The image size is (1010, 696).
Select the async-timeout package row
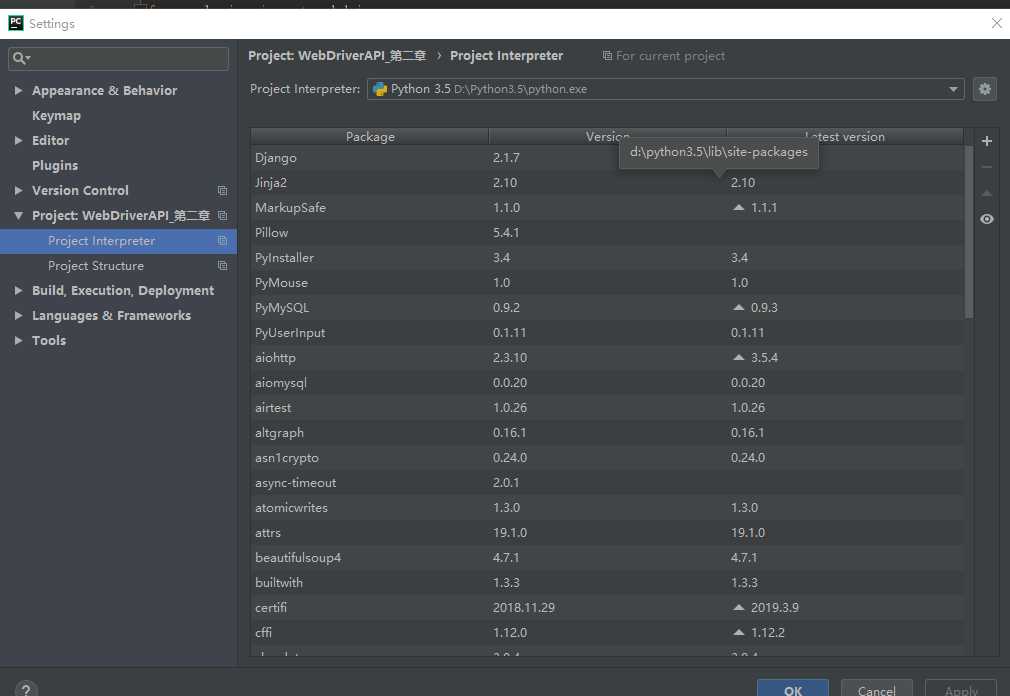(607, 483)
